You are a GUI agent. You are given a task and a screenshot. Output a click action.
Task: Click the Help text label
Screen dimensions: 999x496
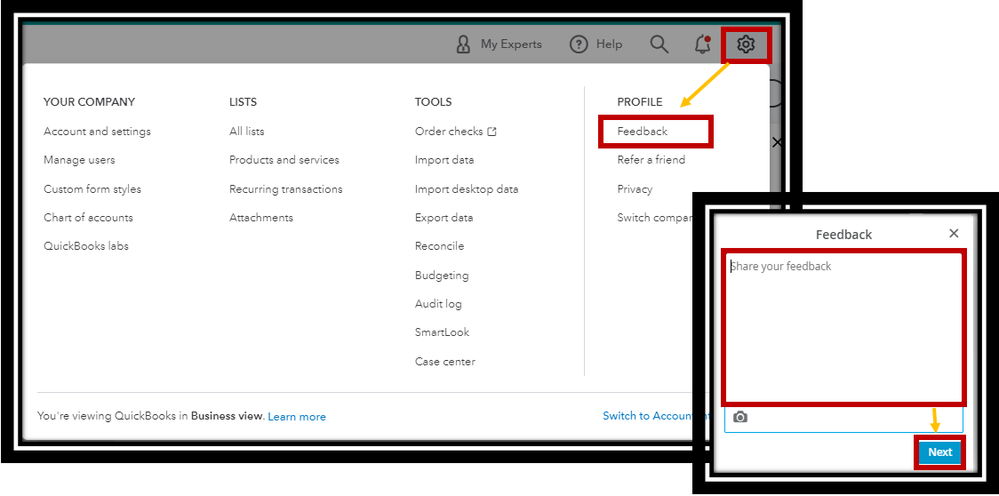(609, 45)
